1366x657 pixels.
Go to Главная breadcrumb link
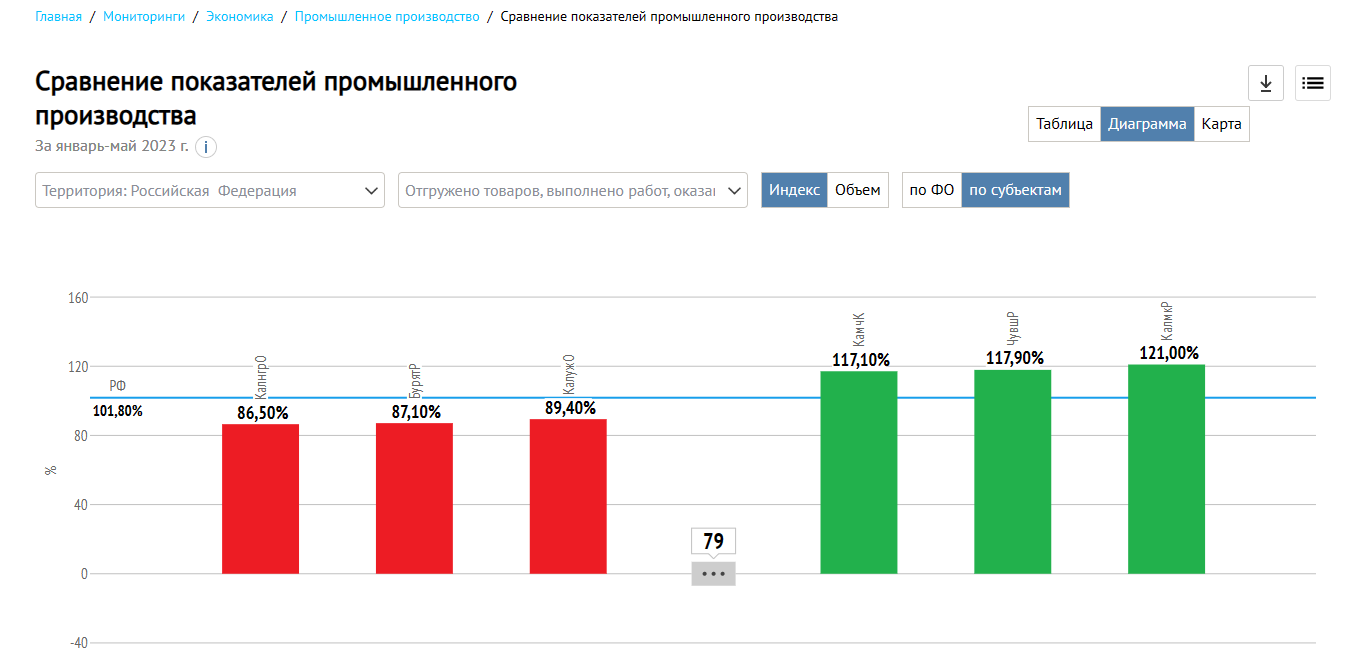click(x=58, y=17)
